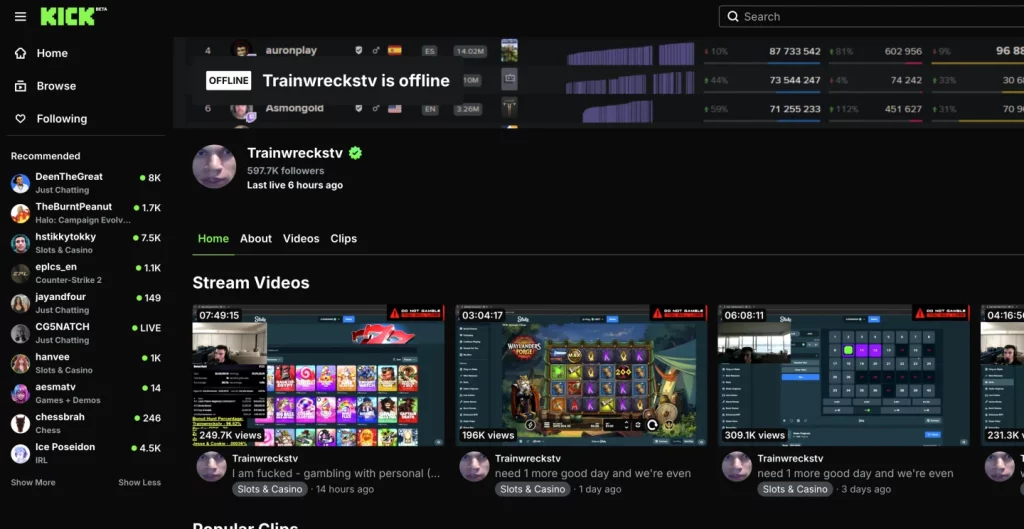
Task: Click the 'Stream Videos' heading
Action: click(251, 283)
